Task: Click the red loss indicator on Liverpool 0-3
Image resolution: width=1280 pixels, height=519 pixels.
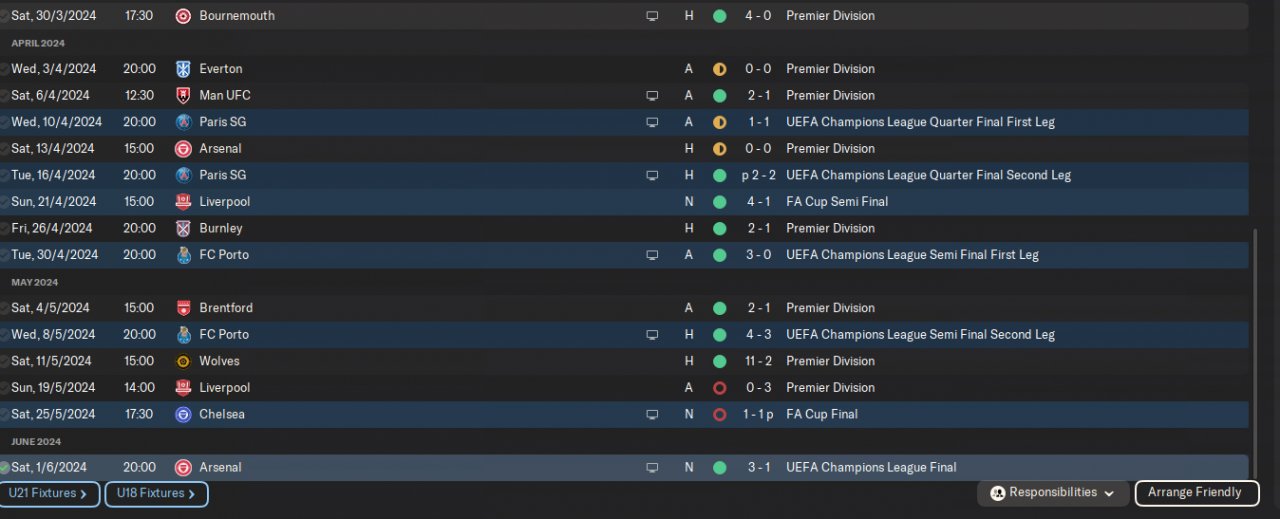Action: click(719, 388)
